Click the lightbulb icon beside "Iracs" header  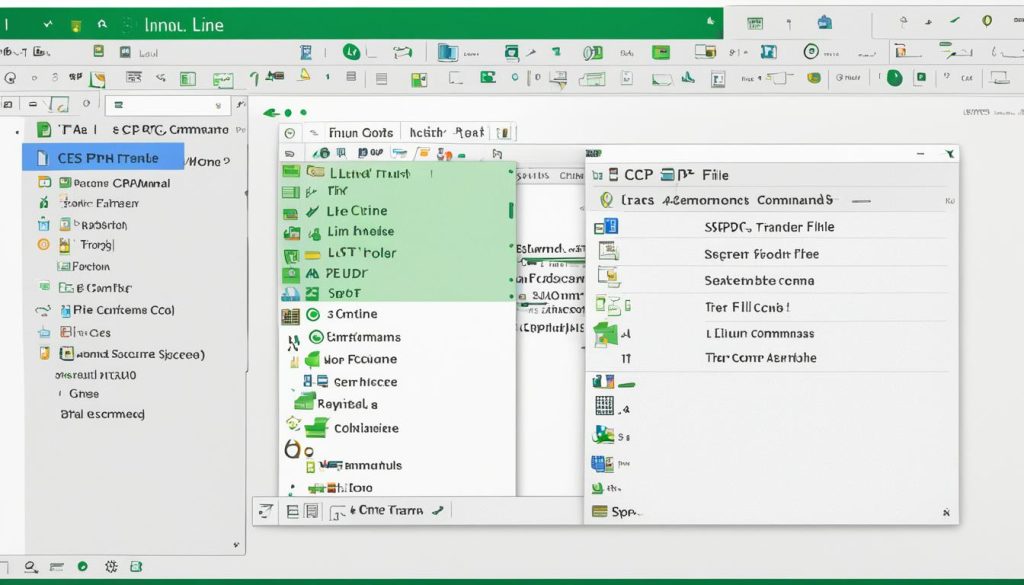click(x=607, y=200)
